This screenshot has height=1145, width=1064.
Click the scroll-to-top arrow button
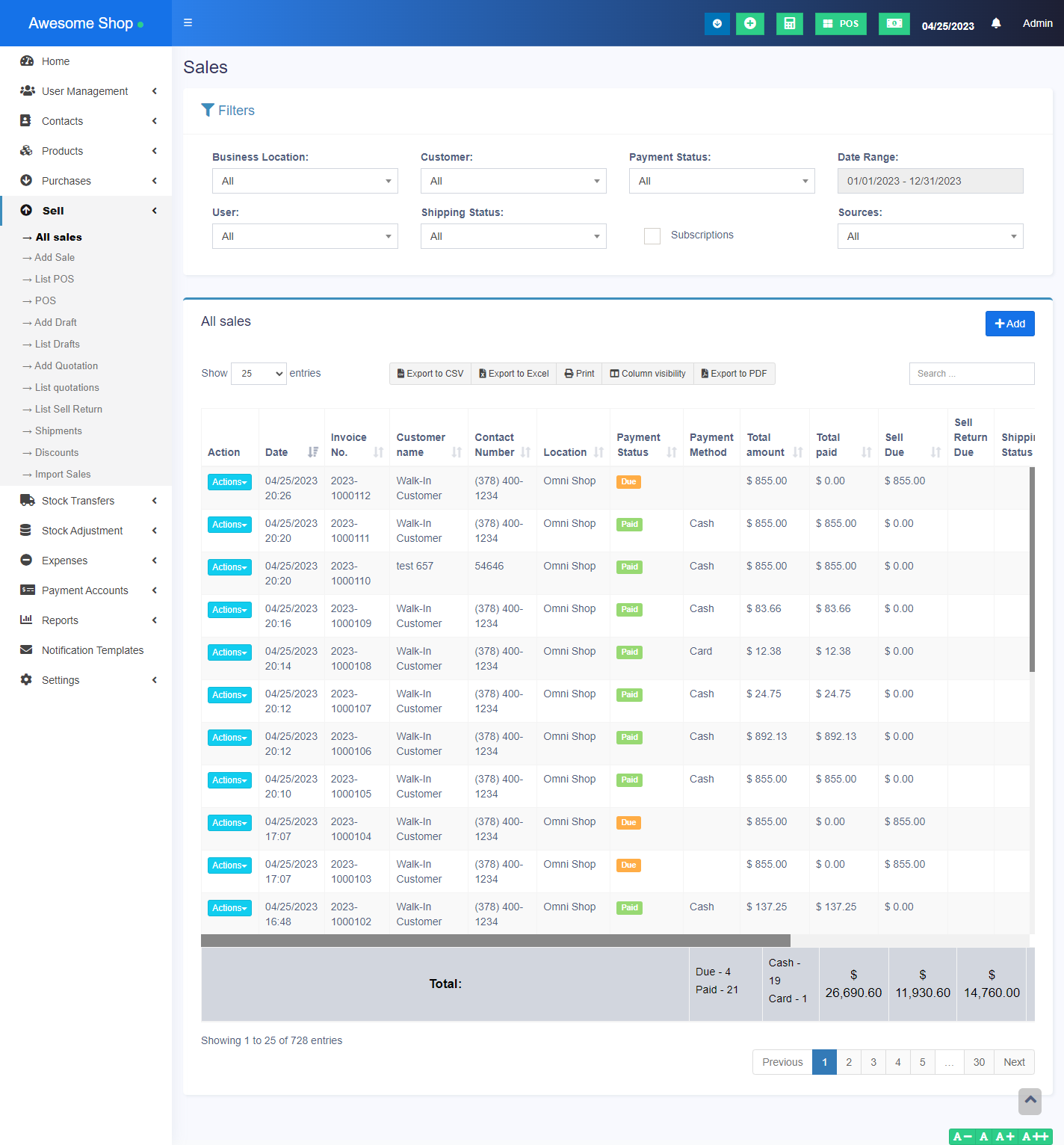(1030, 1100)
